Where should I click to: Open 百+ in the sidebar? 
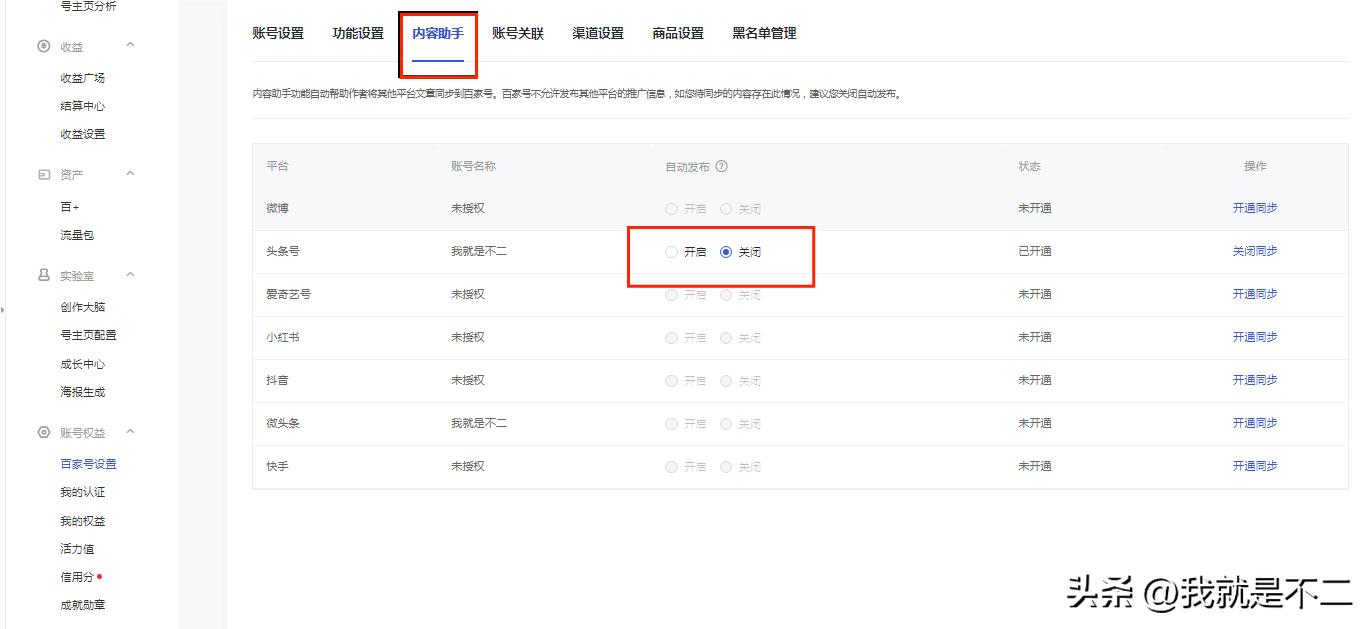pyautogui.click(x=69, y=207)
